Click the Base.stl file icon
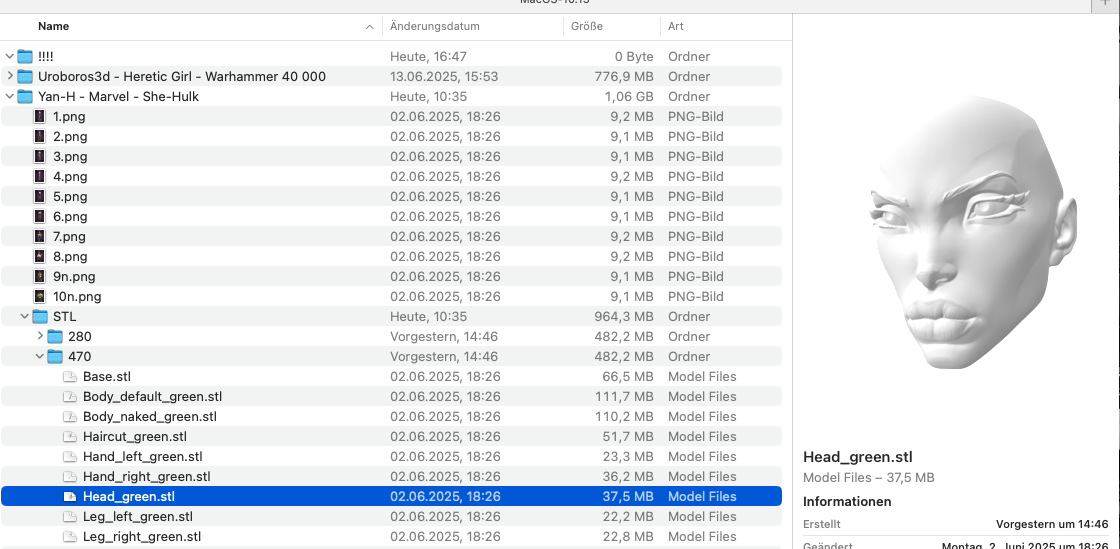 (x=69, y=376)
